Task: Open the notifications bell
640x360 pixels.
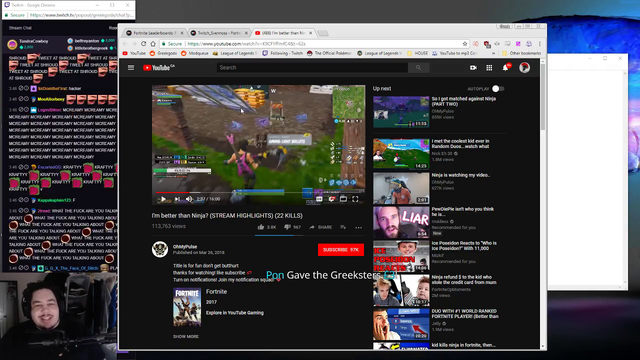Action: pos(506,68)
